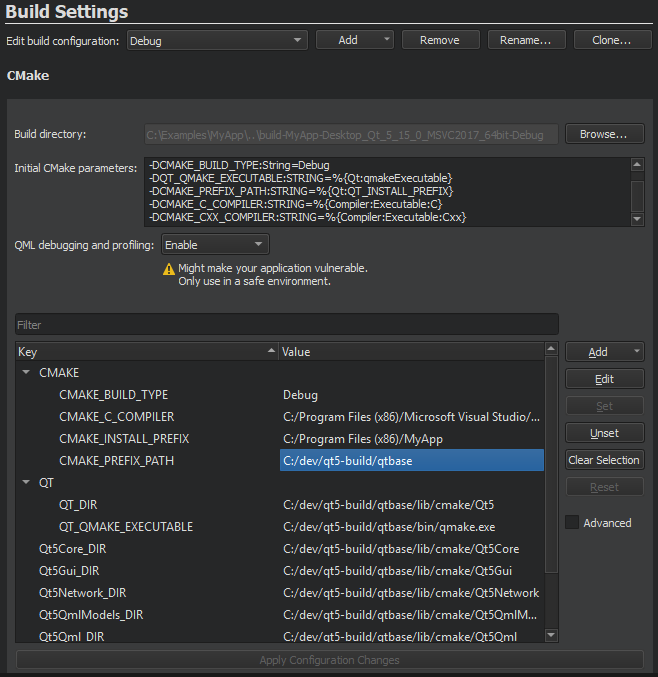Collapse the CMAKE tree group
This screenshot has height=677, width=658.
(26, 373)
